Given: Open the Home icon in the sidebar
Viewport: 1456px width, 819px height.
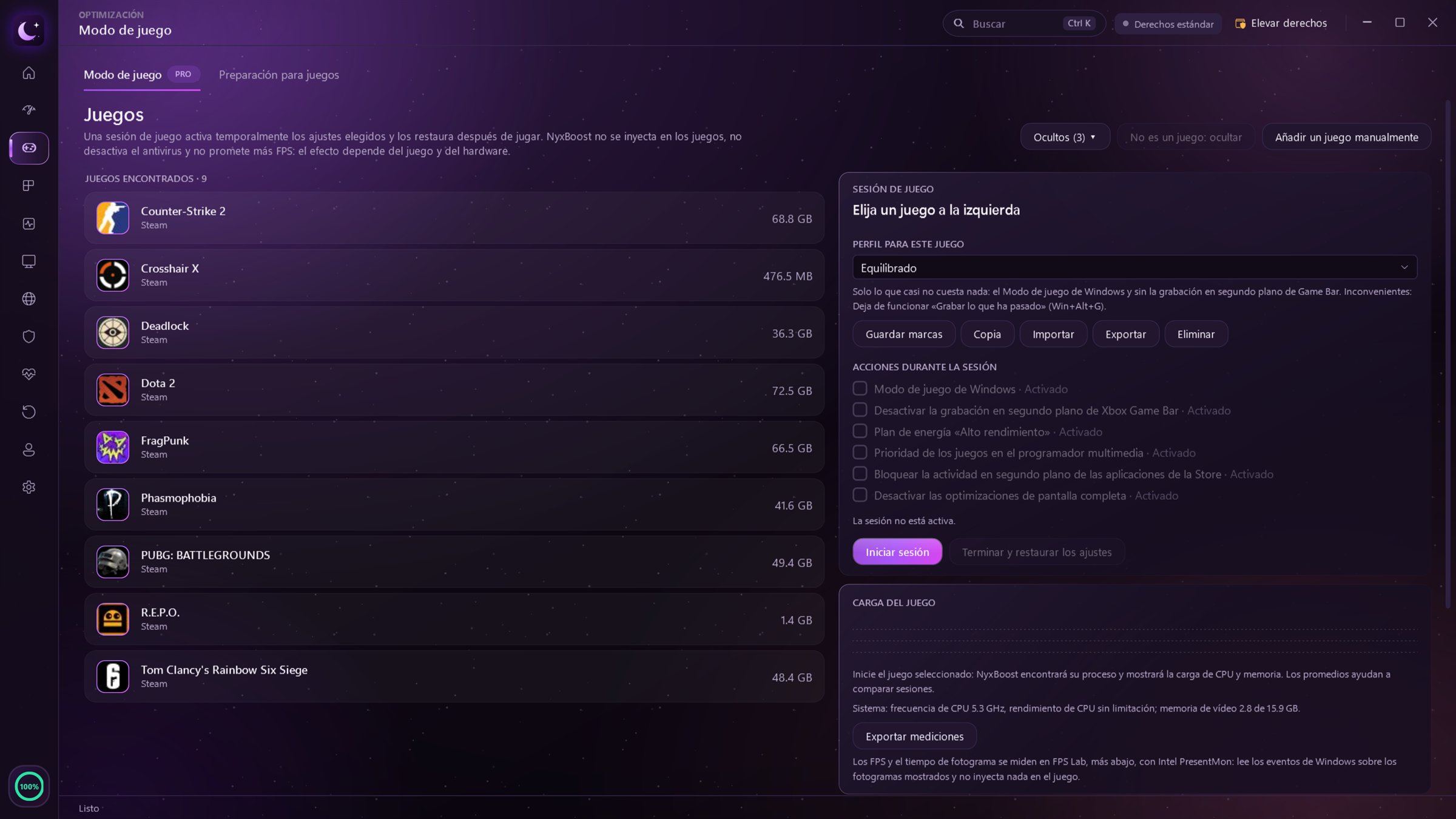Looking at the screenshot, I should pyautogui.click(x=29, y=73).
